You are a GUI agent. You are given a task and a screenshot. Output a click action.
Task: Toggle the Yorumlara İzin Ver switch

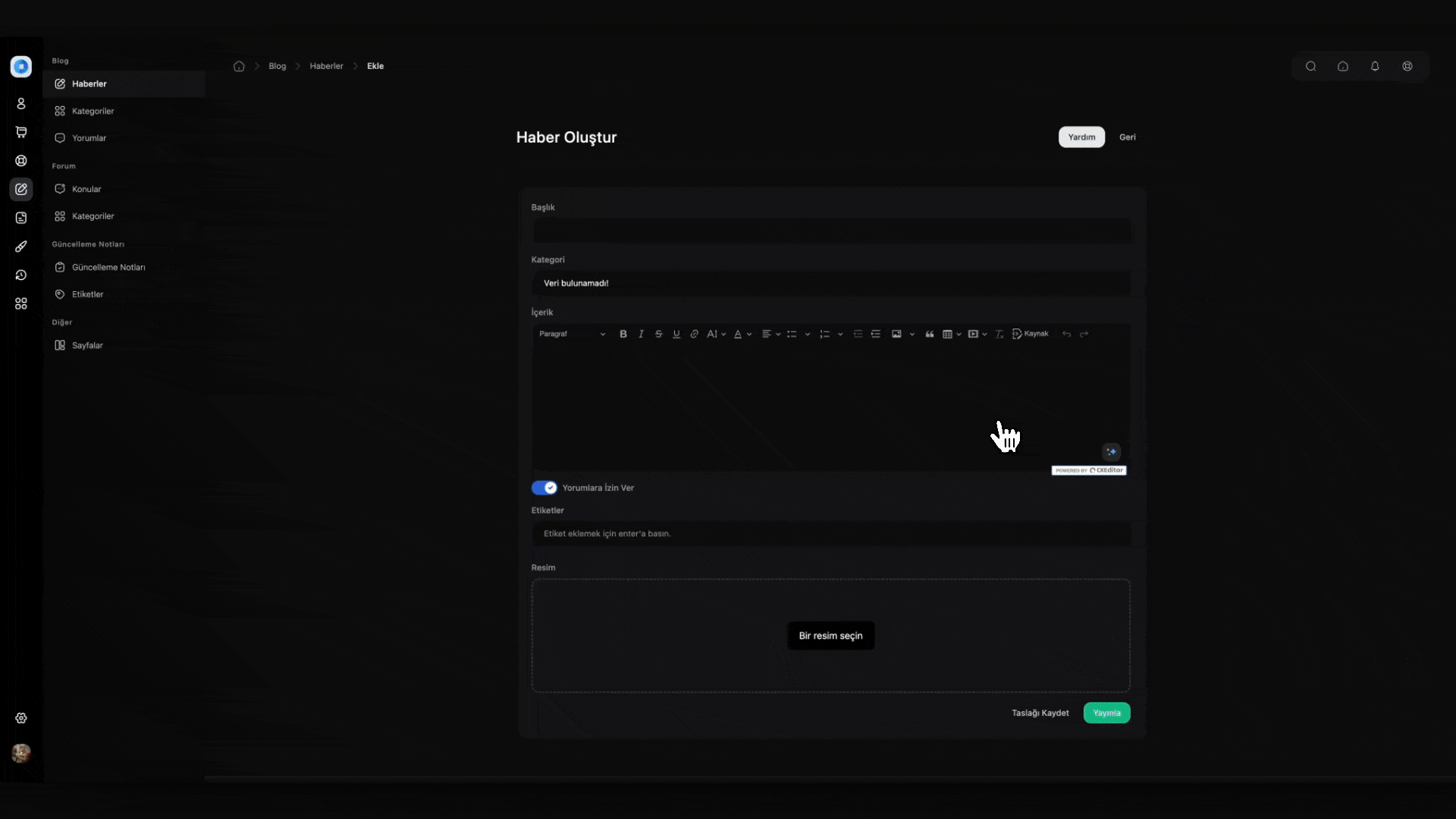(x=544, y=488)
